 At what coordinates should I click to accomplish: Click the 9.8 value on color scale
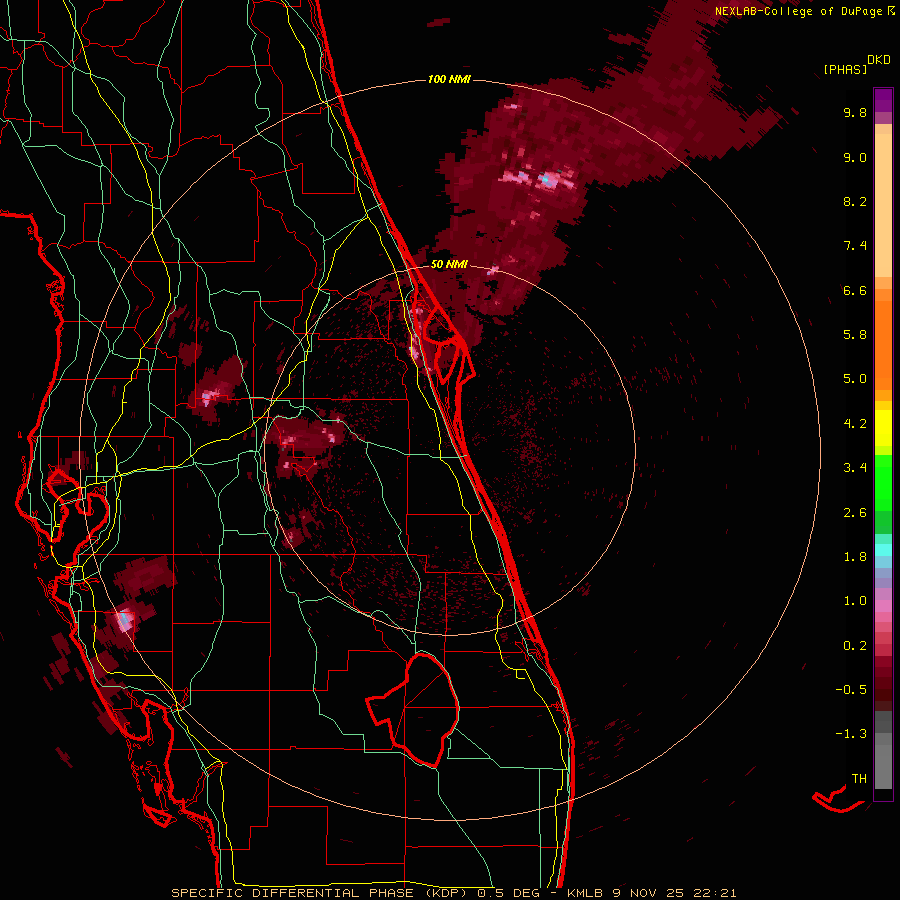click(x=855, y=112)
